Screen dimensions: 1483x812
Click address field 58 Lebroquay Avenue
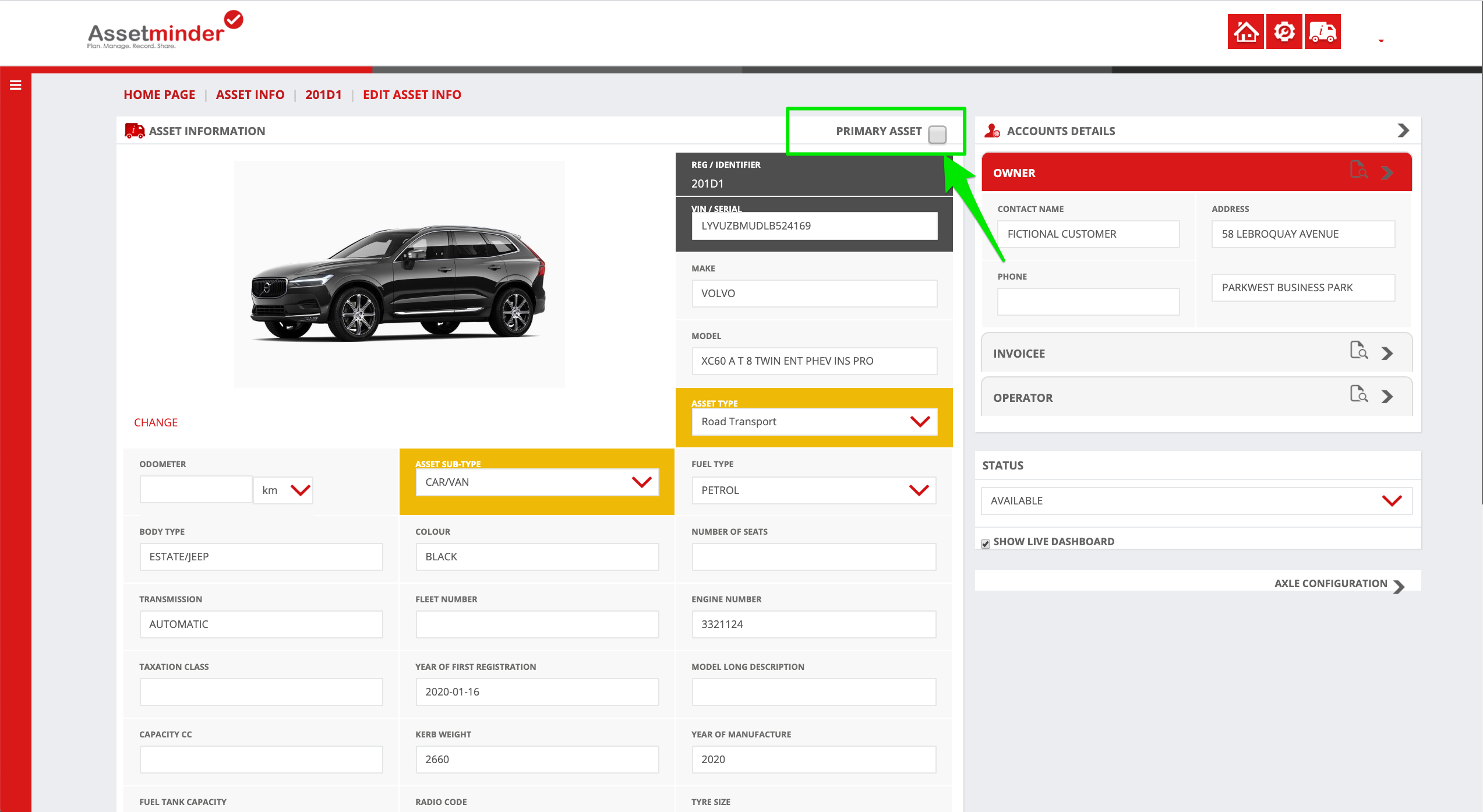[x=1303, y=234]
